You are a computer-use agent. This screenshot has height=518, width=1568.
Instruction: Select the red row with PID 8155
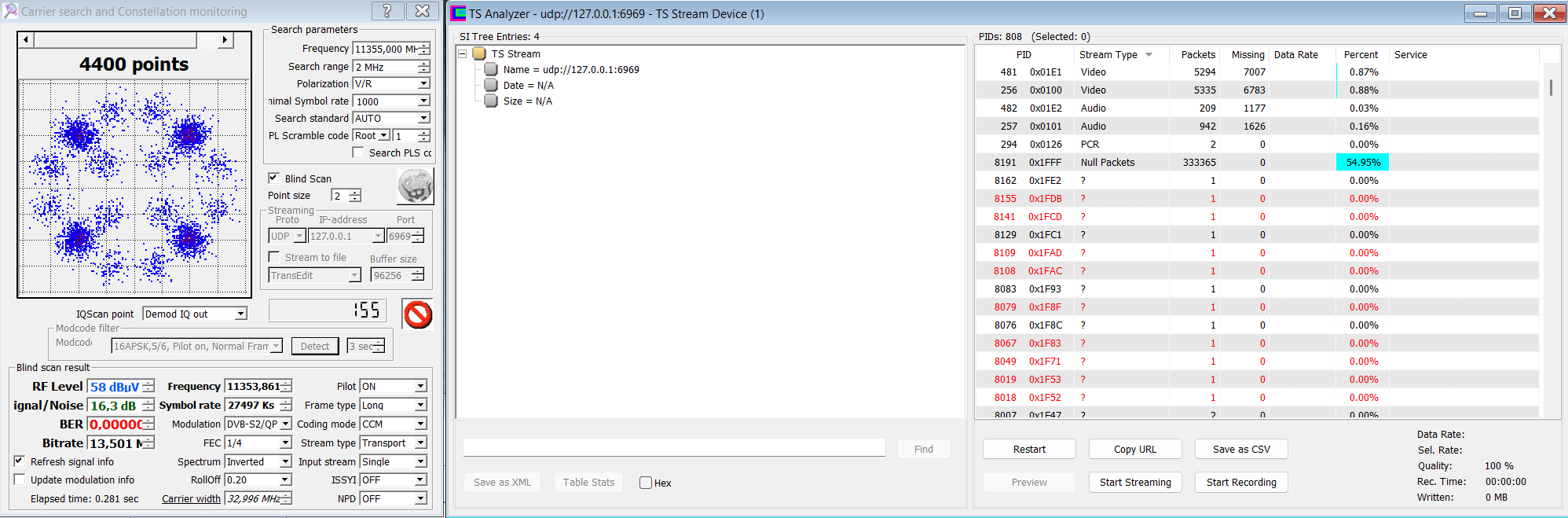pos(1257,198)
